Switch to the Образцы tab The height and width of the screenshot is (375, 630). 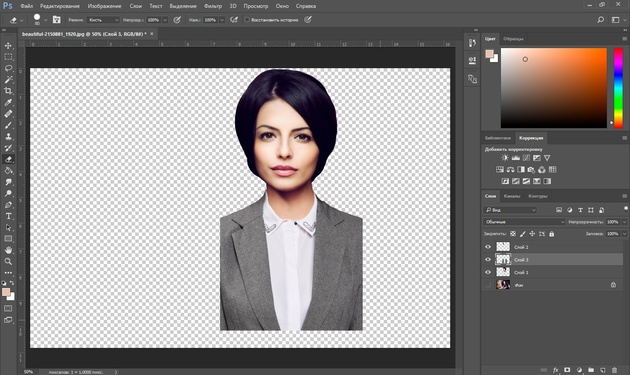point(513,39)
